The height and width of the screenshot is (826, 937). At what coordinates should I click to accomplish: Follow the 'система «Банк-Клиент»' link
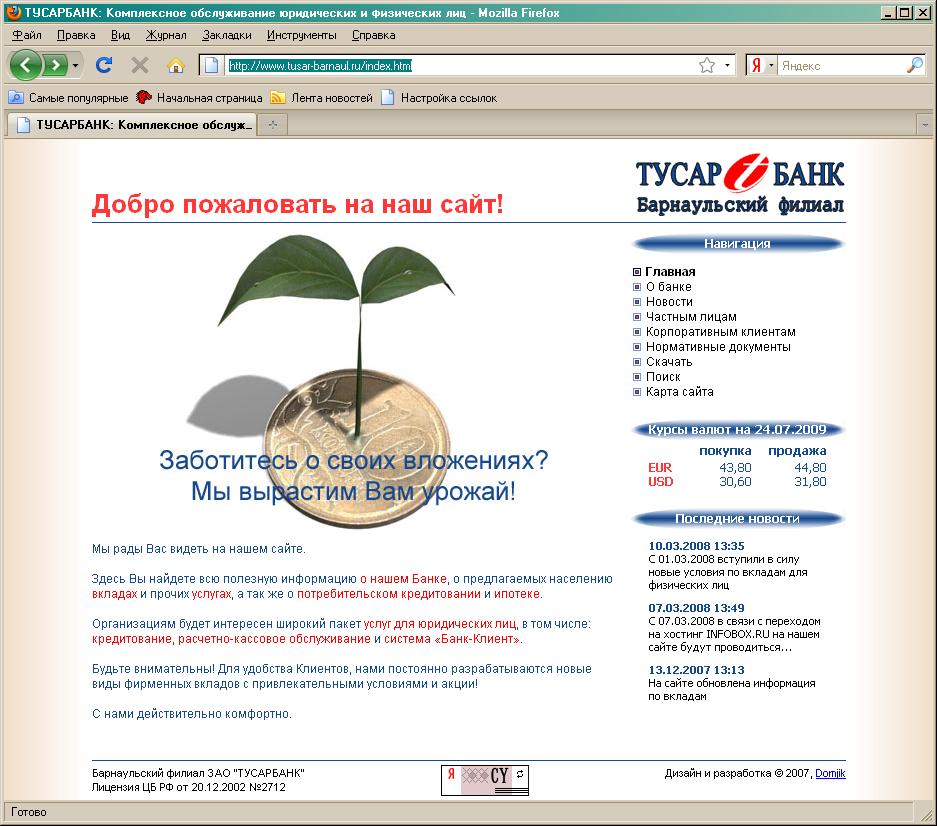tap(452, 639)
